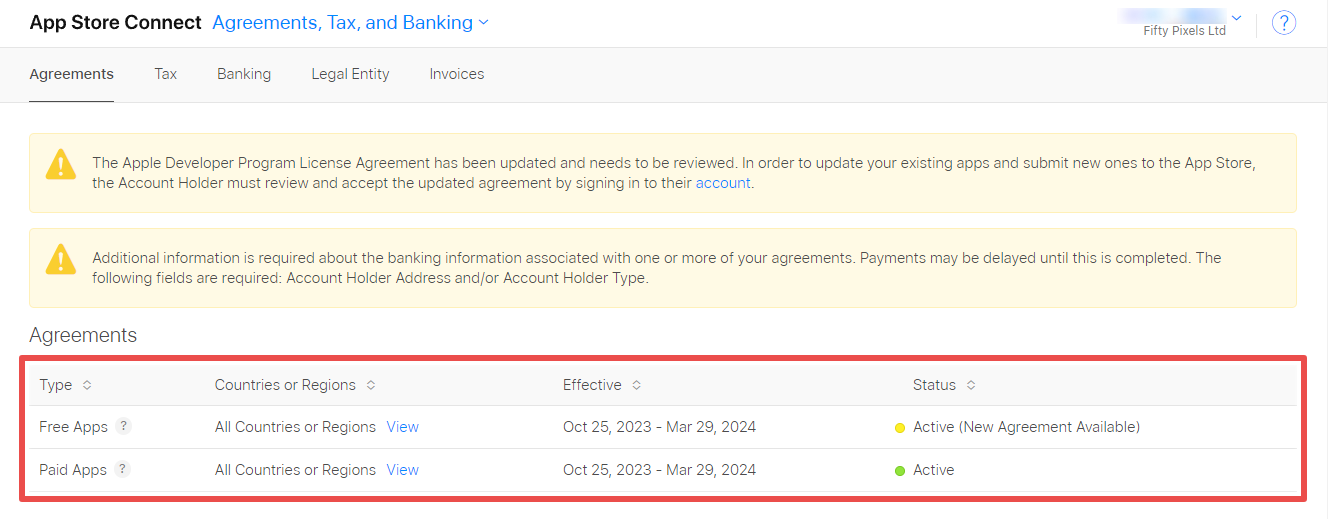Sort by Countries or Regions column arrows
This screenshot has width=1328, height=519.
coord(371,385)
